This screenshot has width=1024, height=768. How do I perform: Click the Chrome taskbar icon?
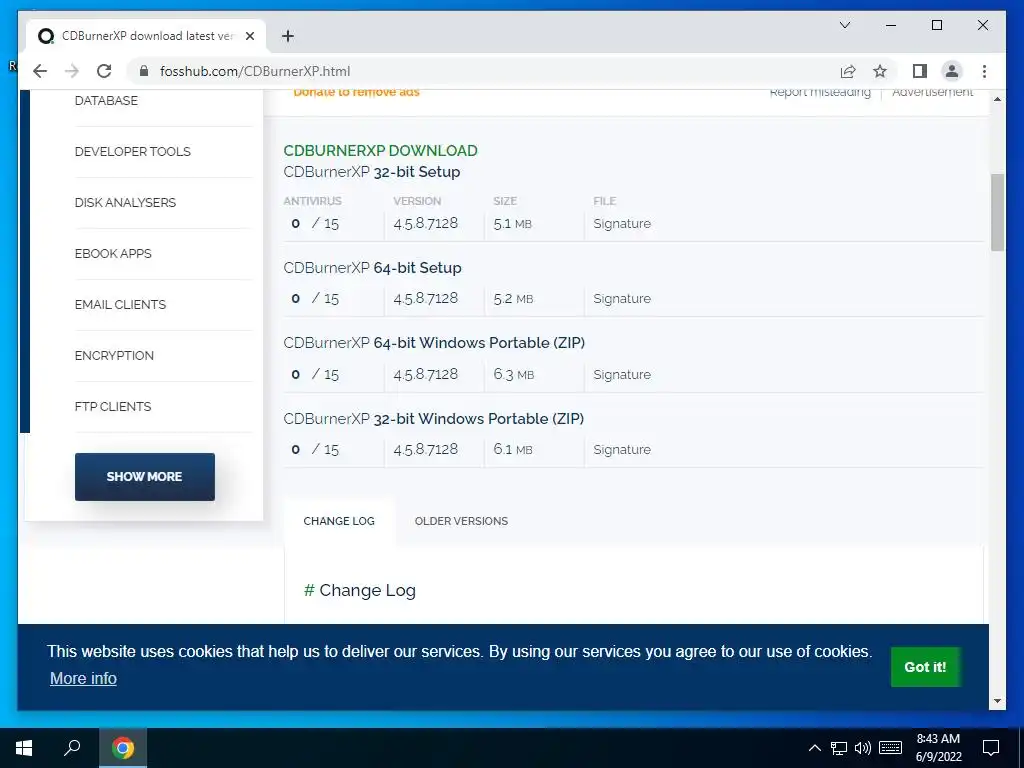click(x=122, y=748)
